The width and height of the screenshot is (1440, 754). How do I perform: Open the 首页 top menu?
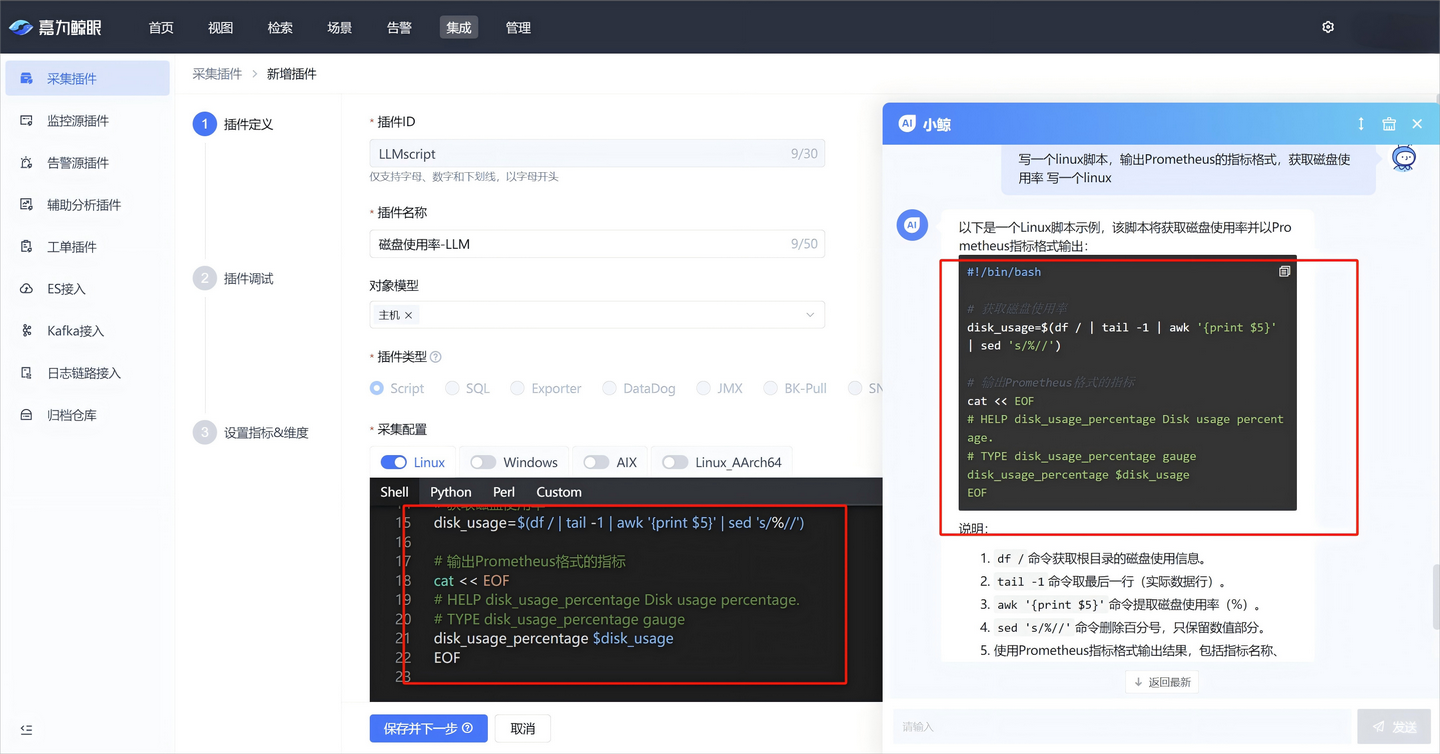click(161, 27)
